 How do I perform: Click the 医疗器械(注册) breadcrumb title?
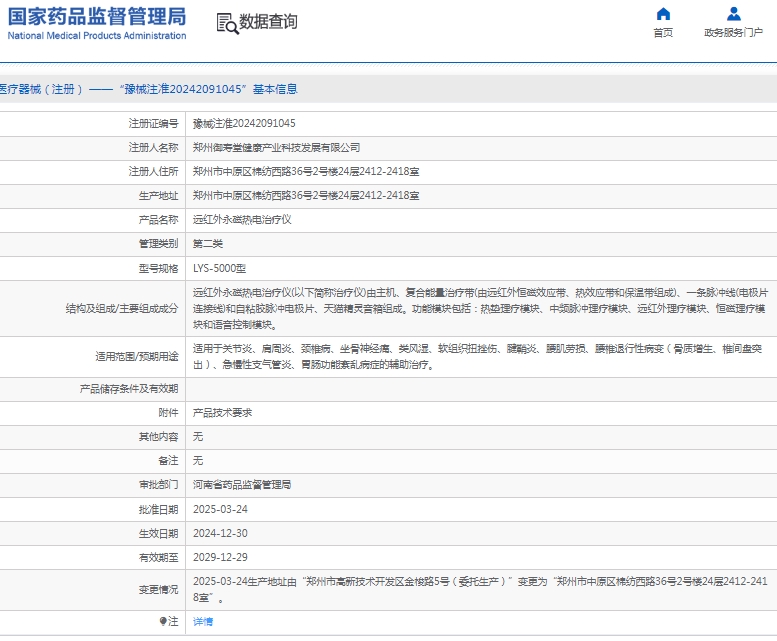pos(148,89)
